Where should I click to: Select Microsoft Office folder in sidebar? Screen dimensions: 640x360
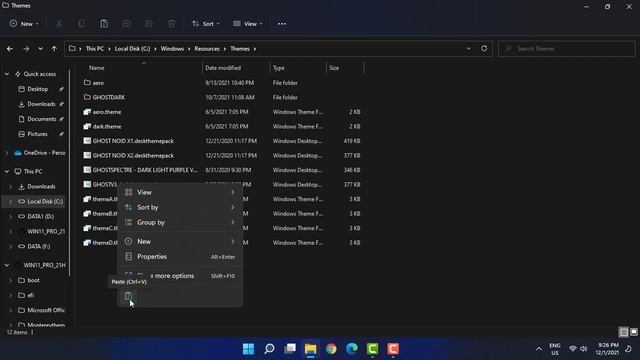click(x=46, y=310)
